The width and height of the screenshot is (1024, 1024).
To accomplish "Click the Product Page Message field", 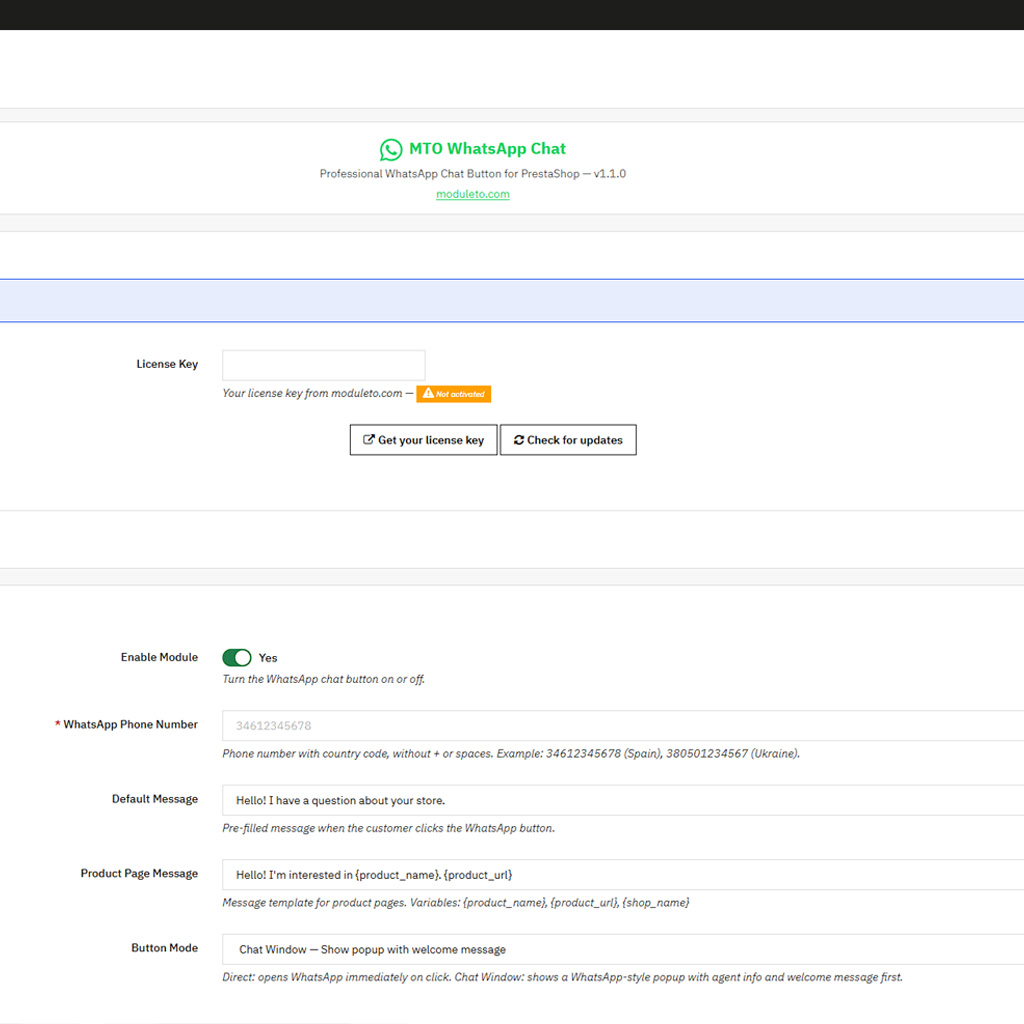I will 622,875.
